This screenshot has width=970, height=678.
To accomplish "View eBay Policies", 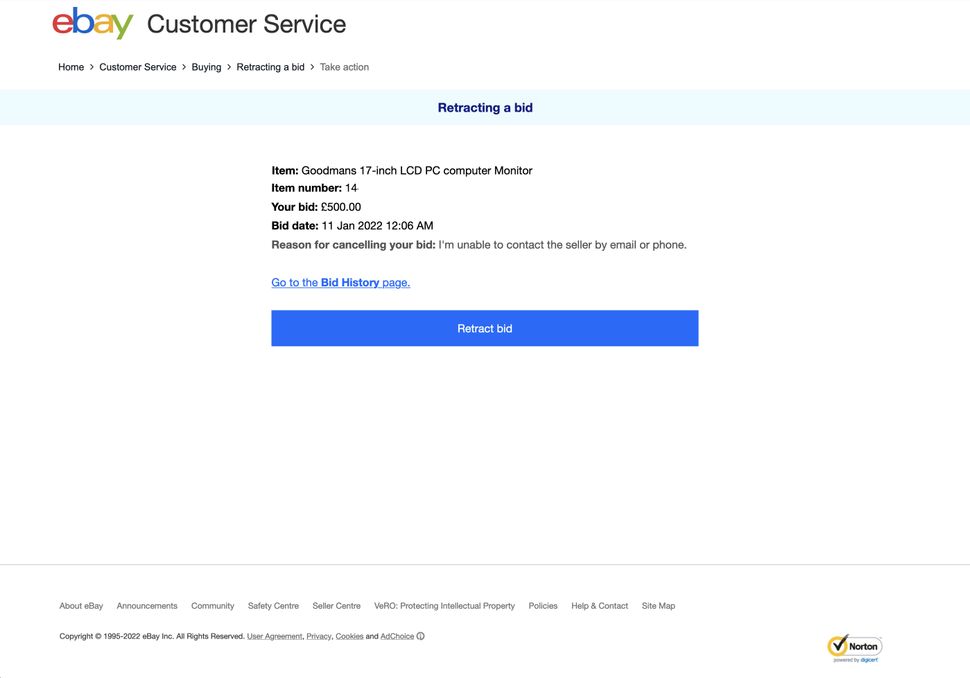I will tap(543, 605).
